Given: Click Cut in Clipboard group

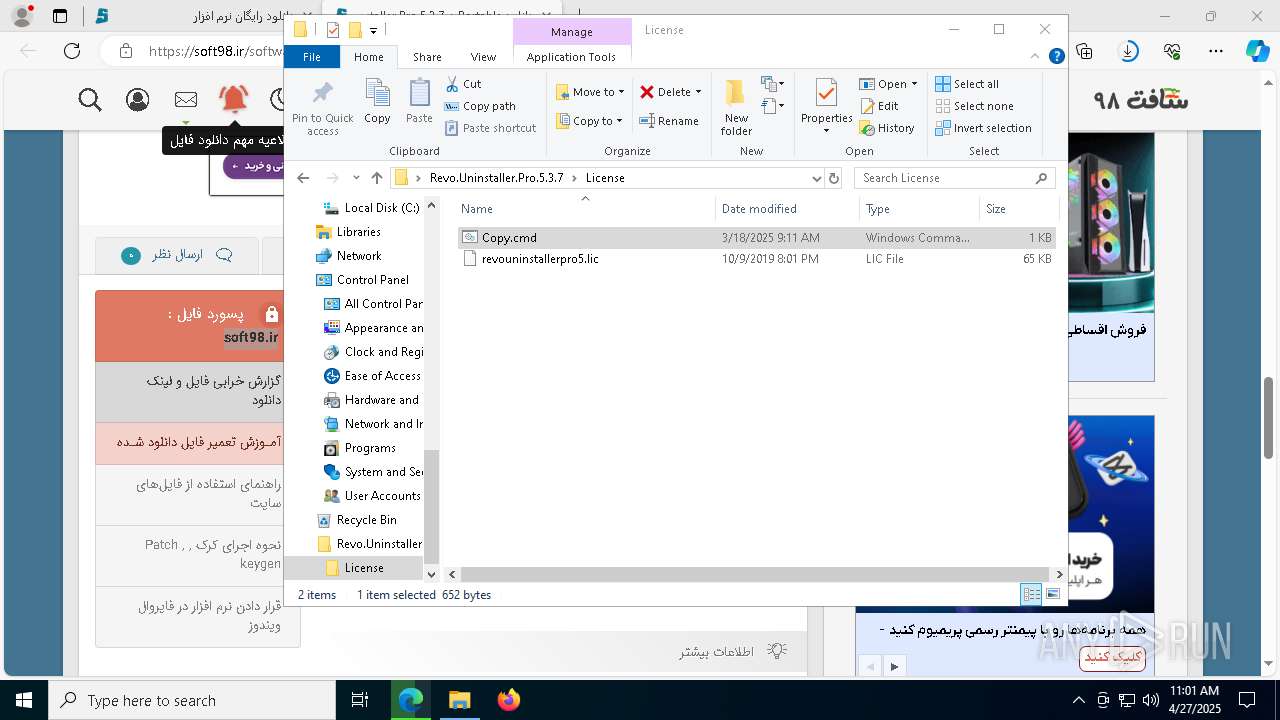Looking at the screenshot, I should pyautogui.click(x=463, y=84).
